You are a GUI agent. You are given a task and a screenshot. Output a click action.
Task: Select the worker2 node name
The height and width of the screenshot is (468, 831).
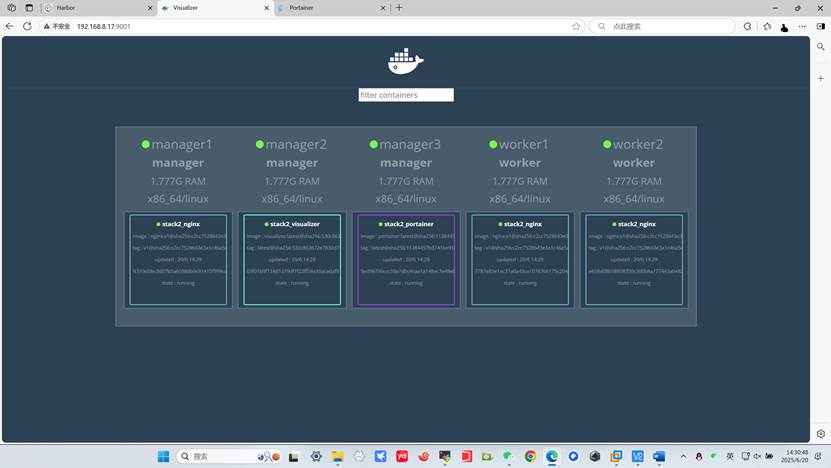point(638,144)
